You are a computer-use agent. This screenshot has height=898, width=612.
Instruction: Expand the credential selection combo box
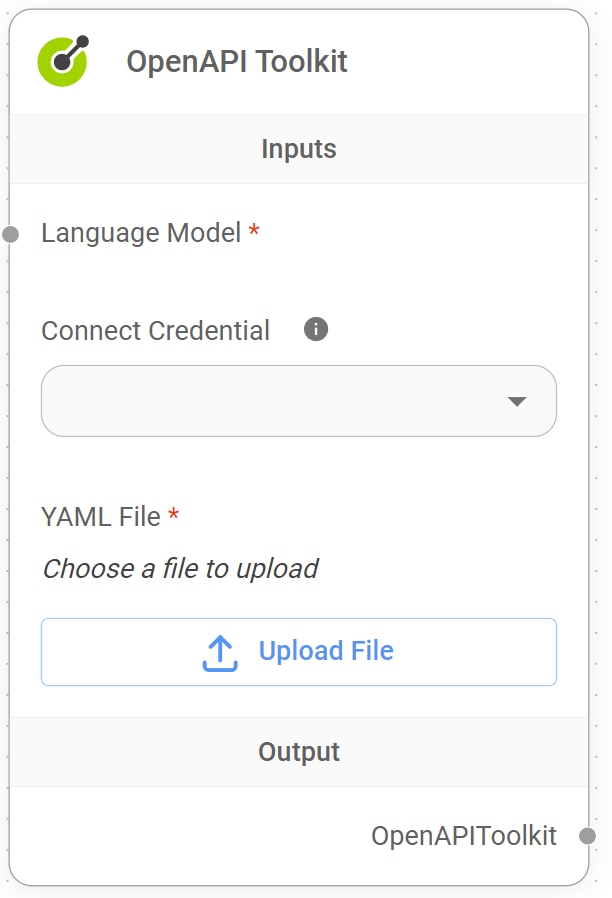pos(298,401)
